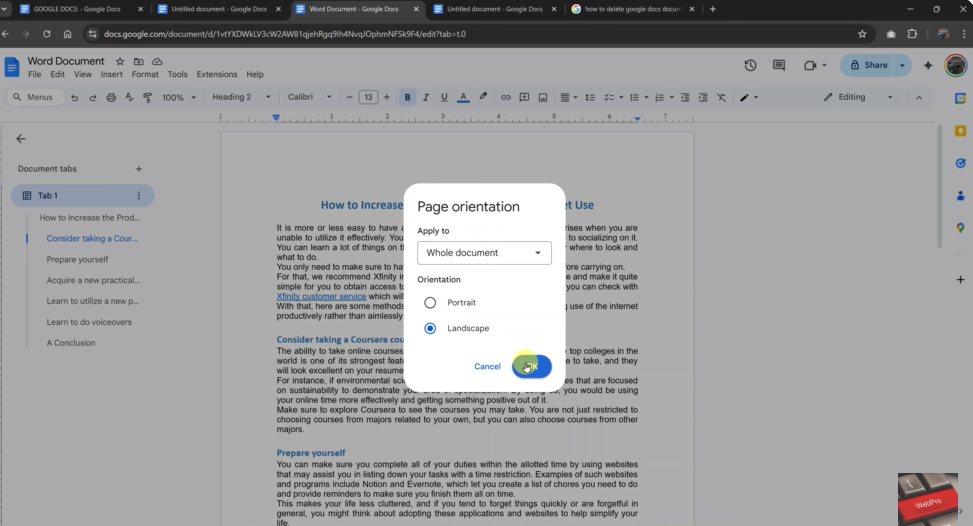This screenshot has height=526, width=973.
Task: Click the Insert image icon
Action: pyautogui.click(x=543, y=97)
